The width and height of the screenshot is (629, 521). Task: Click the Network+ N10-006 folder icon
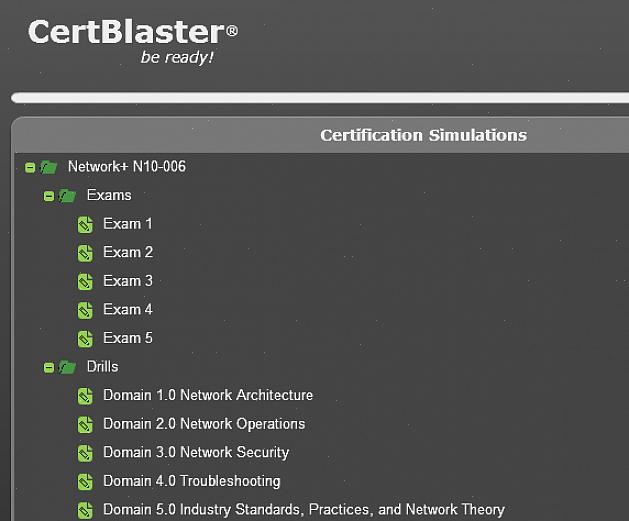point(49,167)
